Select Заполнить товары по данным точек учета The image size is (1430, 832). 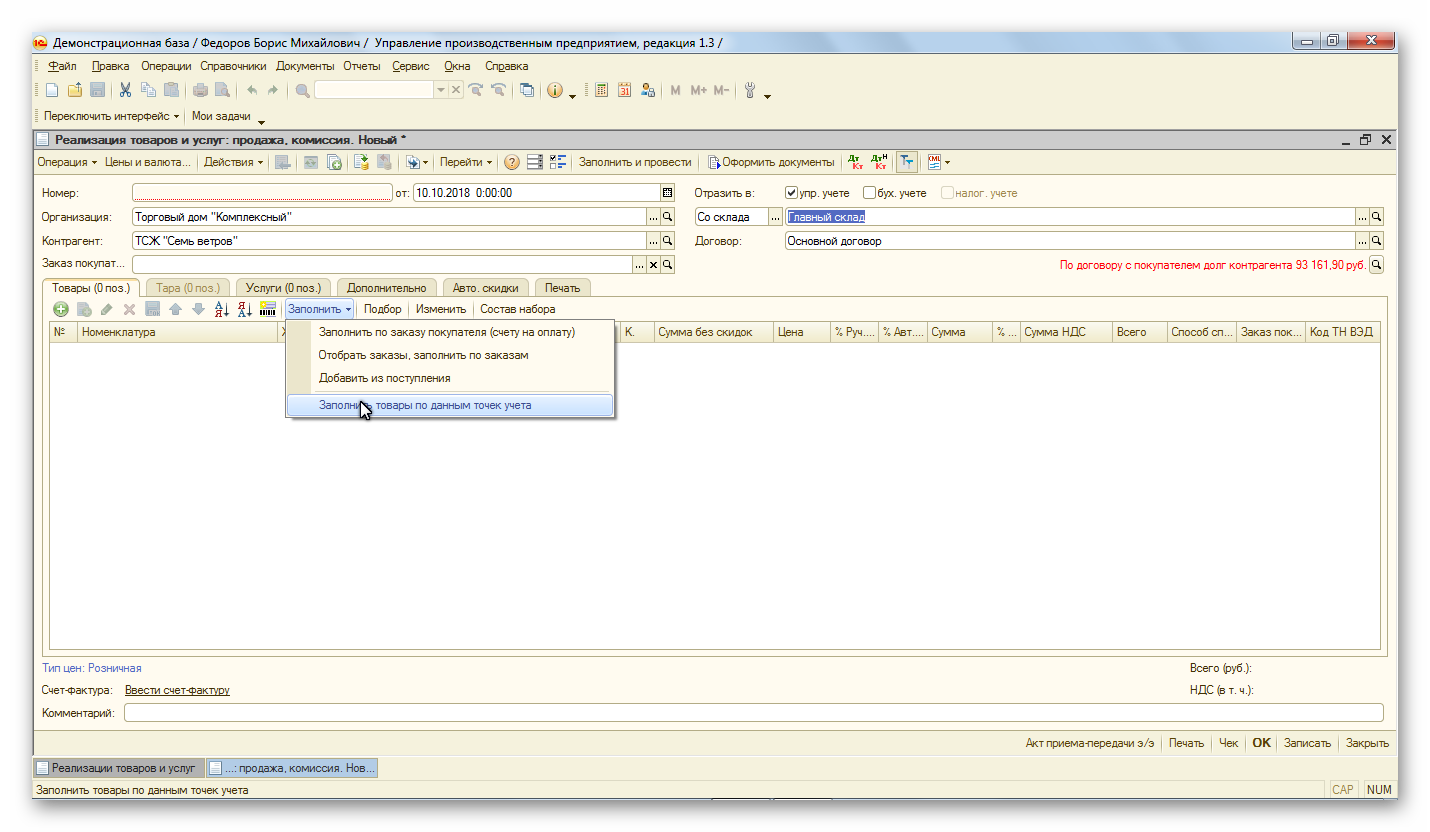(450, 405)
